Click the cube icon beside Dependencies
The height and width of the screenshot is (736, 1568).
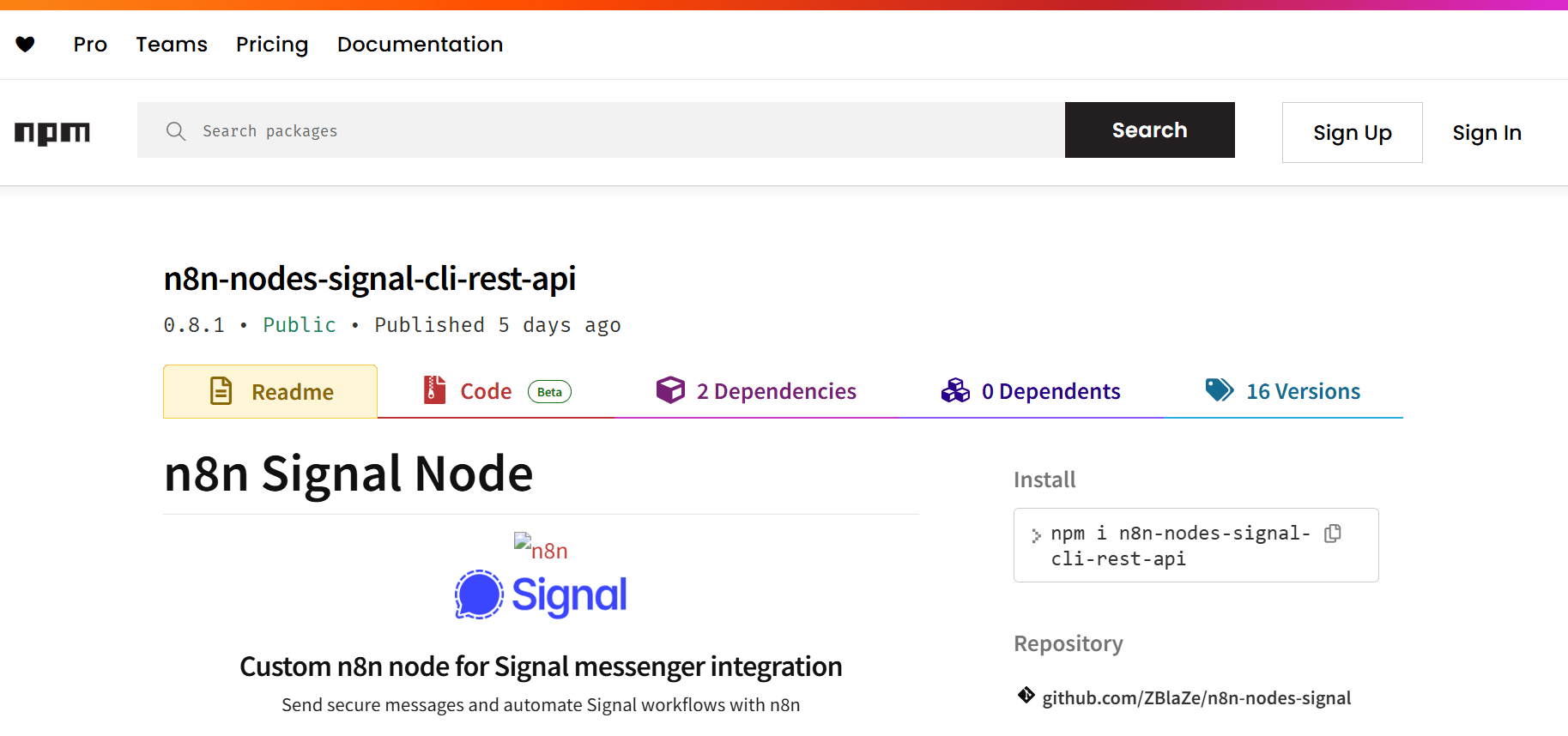coord(670,390)
